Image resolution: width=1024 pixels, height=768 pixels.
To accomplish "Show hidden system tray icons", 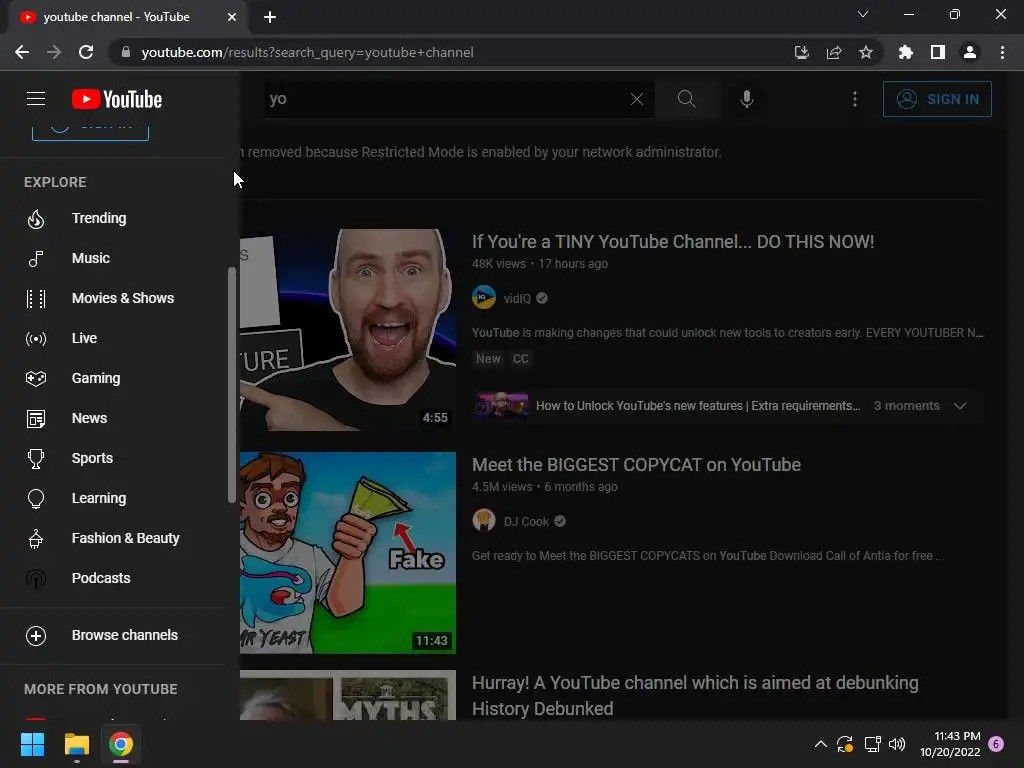I will [x=821, y=744].
